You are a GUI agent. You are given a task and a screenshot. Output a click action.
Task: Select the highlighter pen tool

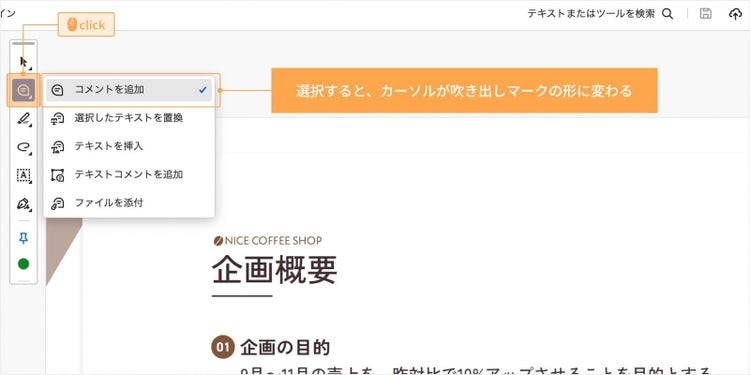[x=23, y=118]
